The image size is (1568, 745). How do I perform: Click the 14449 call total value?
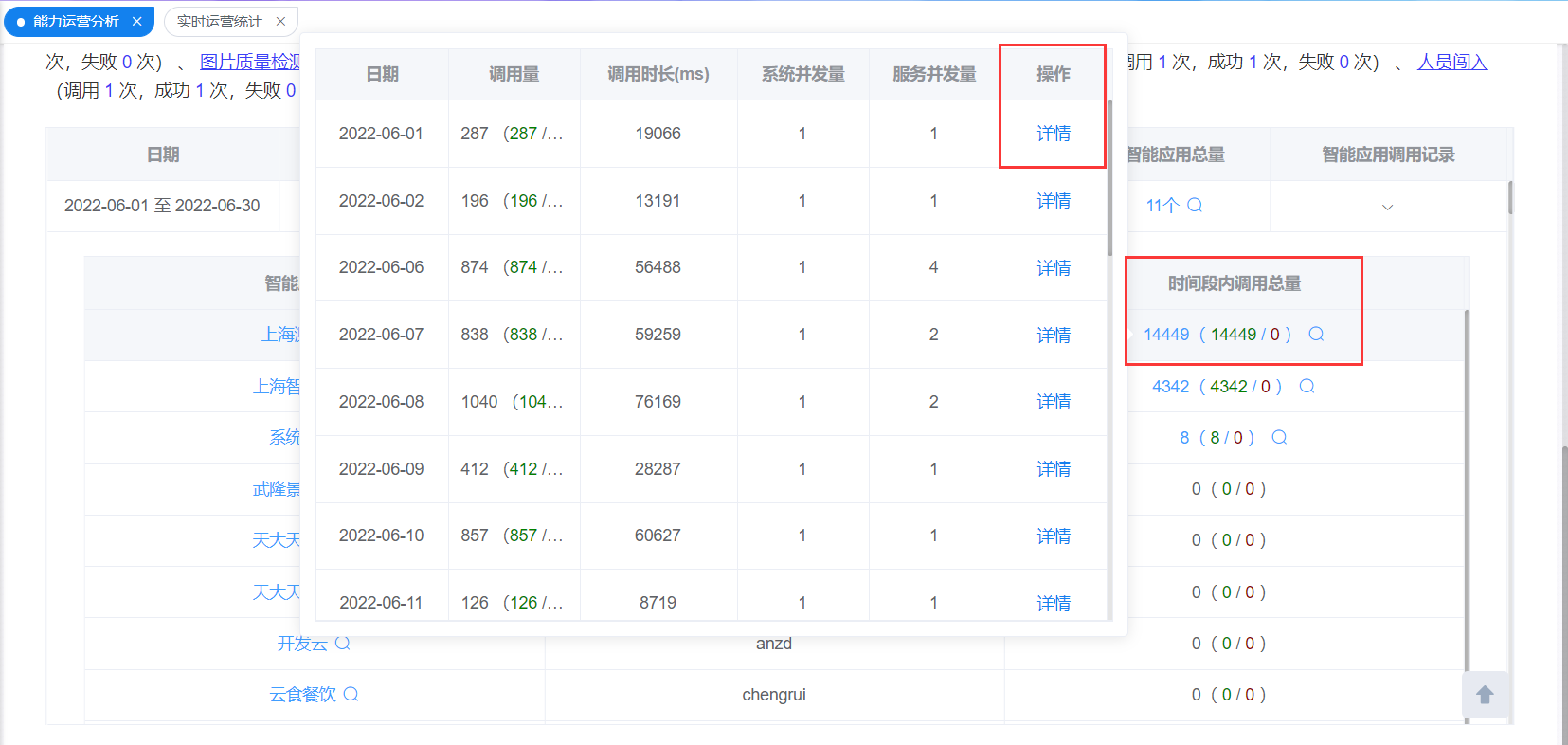[x=1166, y=335]
